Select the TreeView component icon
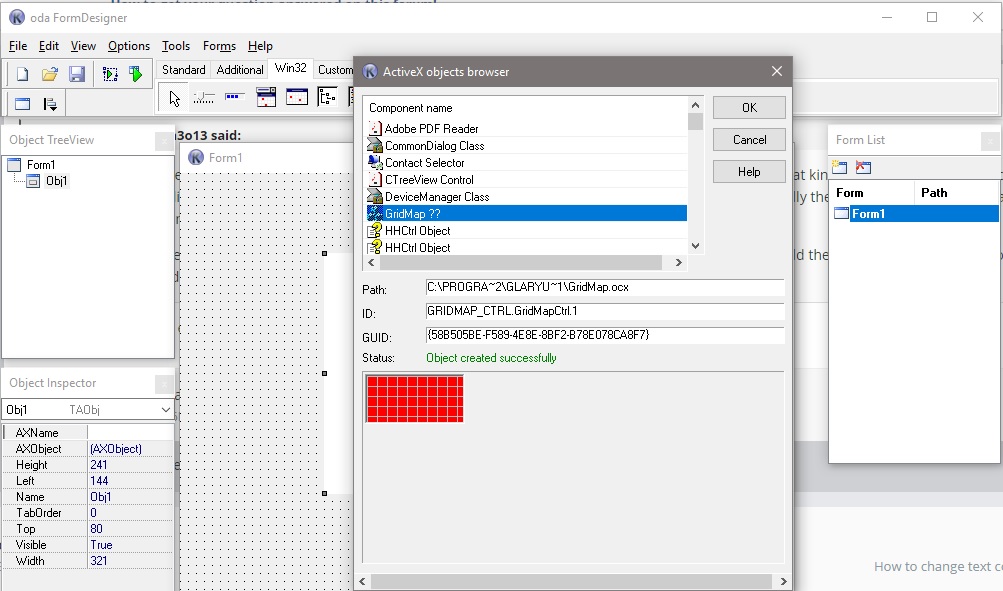Image resolution: width=1003 pixels, height=591 pixels. pos(328,98)
